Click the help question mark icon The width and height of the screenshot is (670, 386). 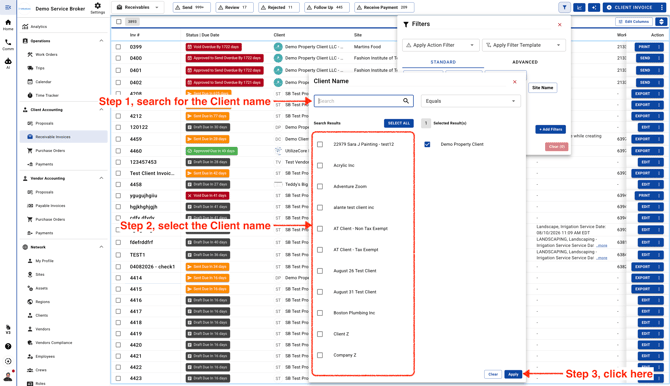coord(8,346)
